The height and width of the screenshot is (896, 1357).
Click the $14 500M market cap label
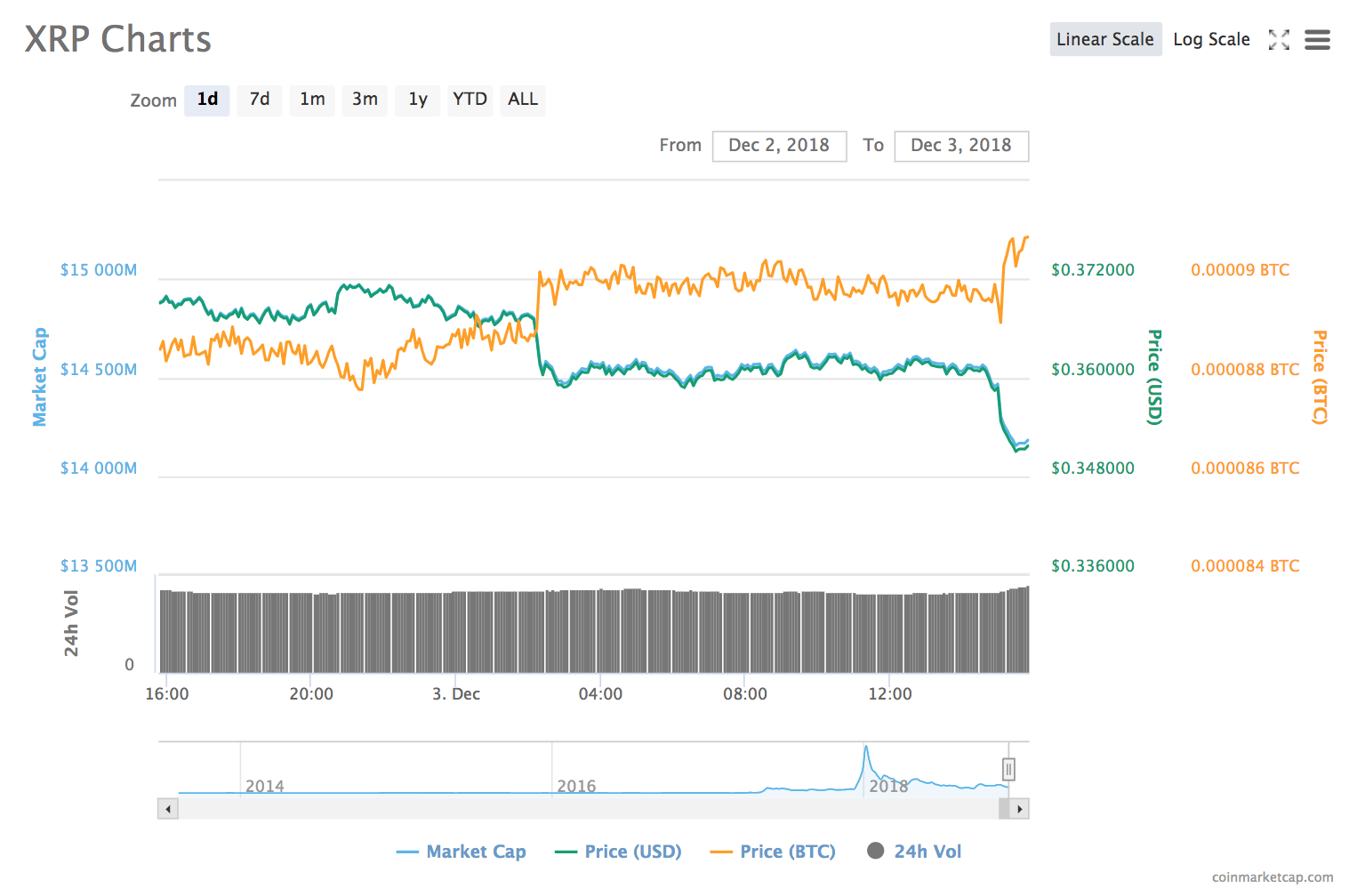[99, 370]
